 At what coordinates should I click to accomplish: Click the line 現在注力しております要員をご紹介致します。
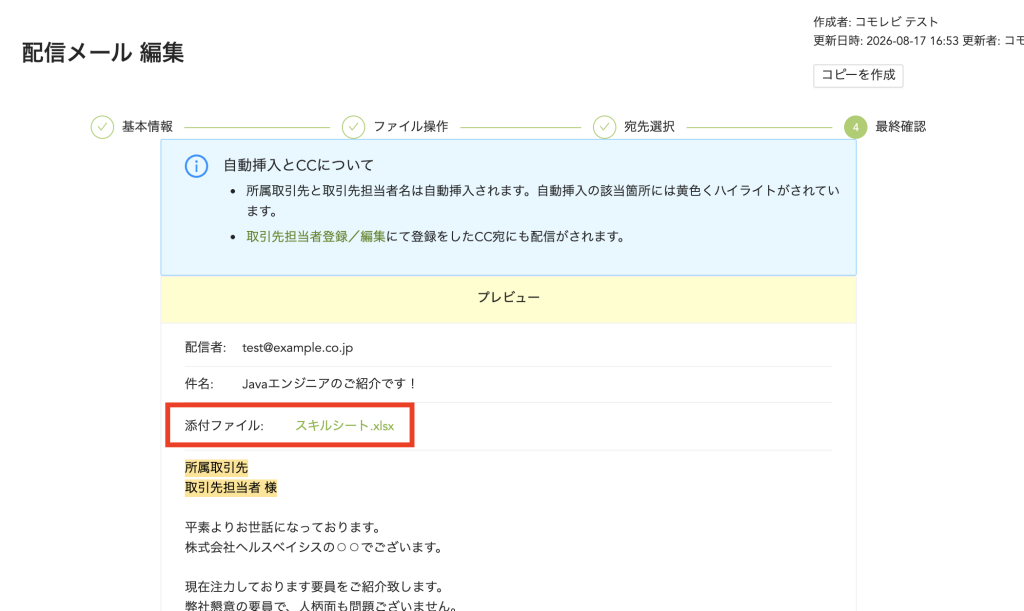tap(315, 587)
